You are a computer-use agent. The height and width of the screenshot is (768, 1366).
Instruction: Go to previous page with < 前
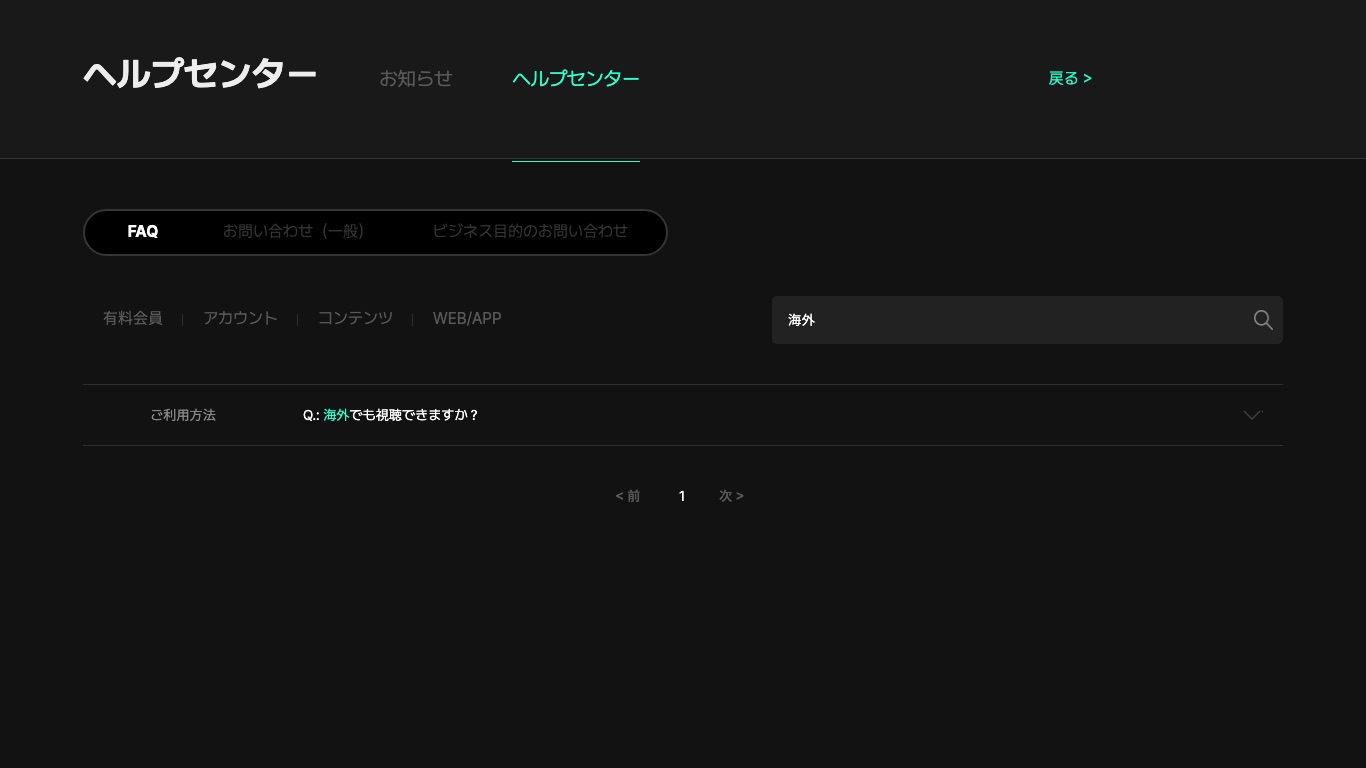[x=628, y=496]
